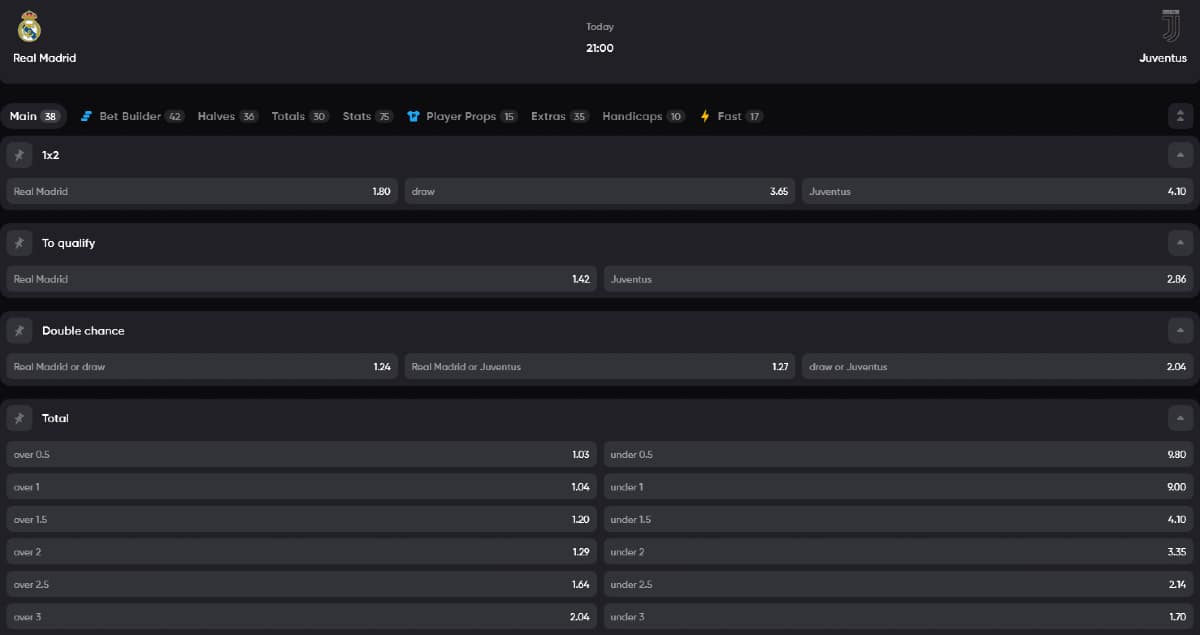Choose over 1.5 at 1.20

click(301, 519)
